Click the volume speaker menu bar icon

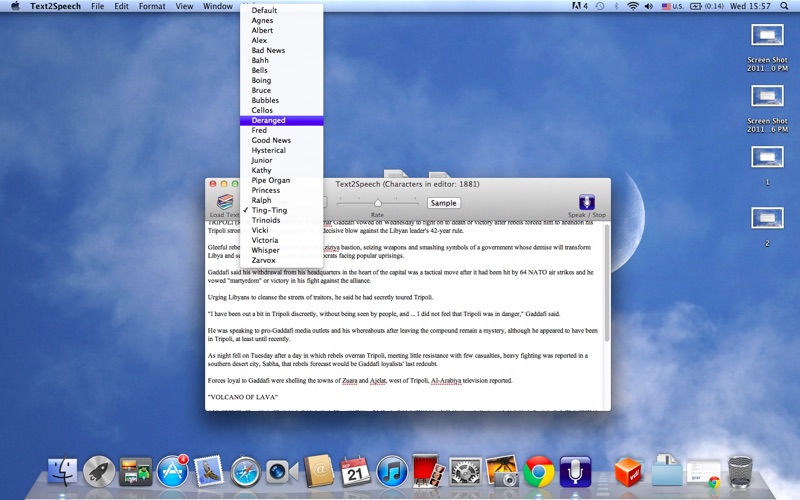click(649, 6)
